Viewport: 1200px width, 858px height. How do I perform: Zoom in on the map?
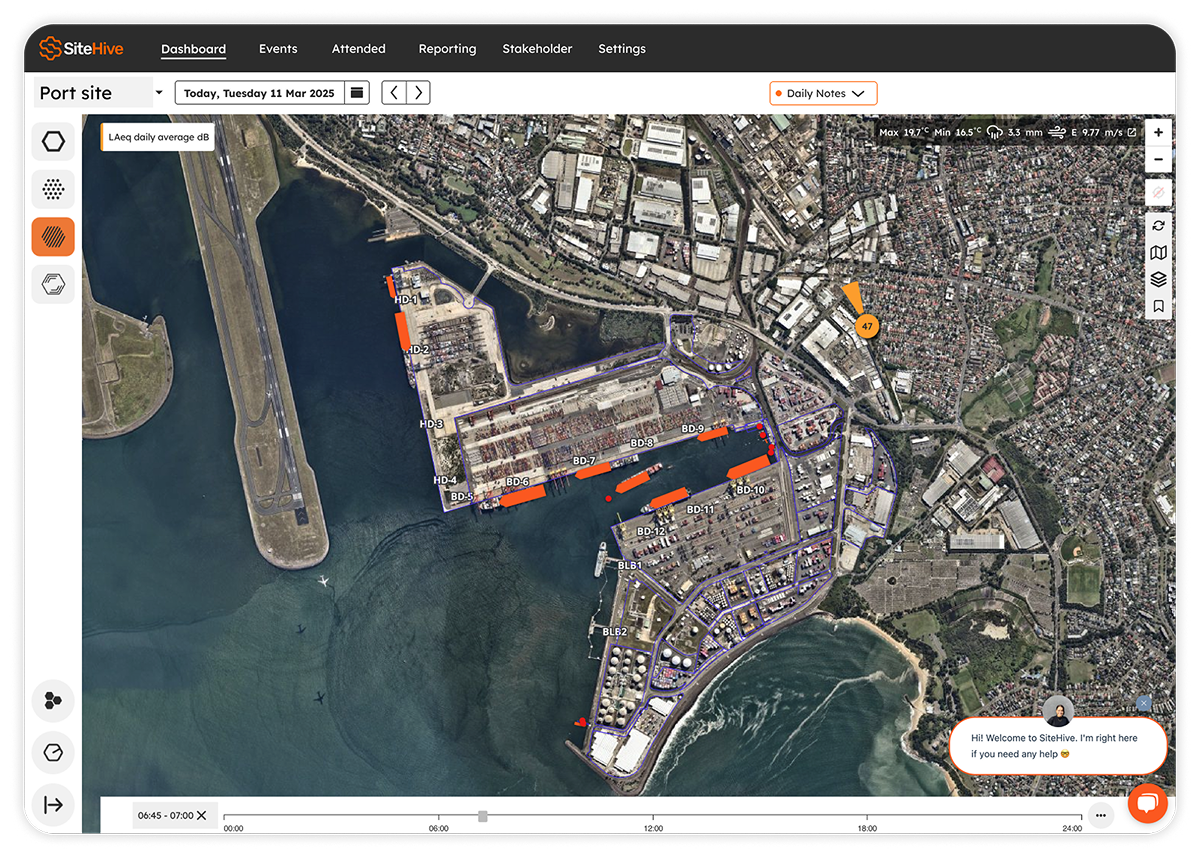[x=1158, y=132]
